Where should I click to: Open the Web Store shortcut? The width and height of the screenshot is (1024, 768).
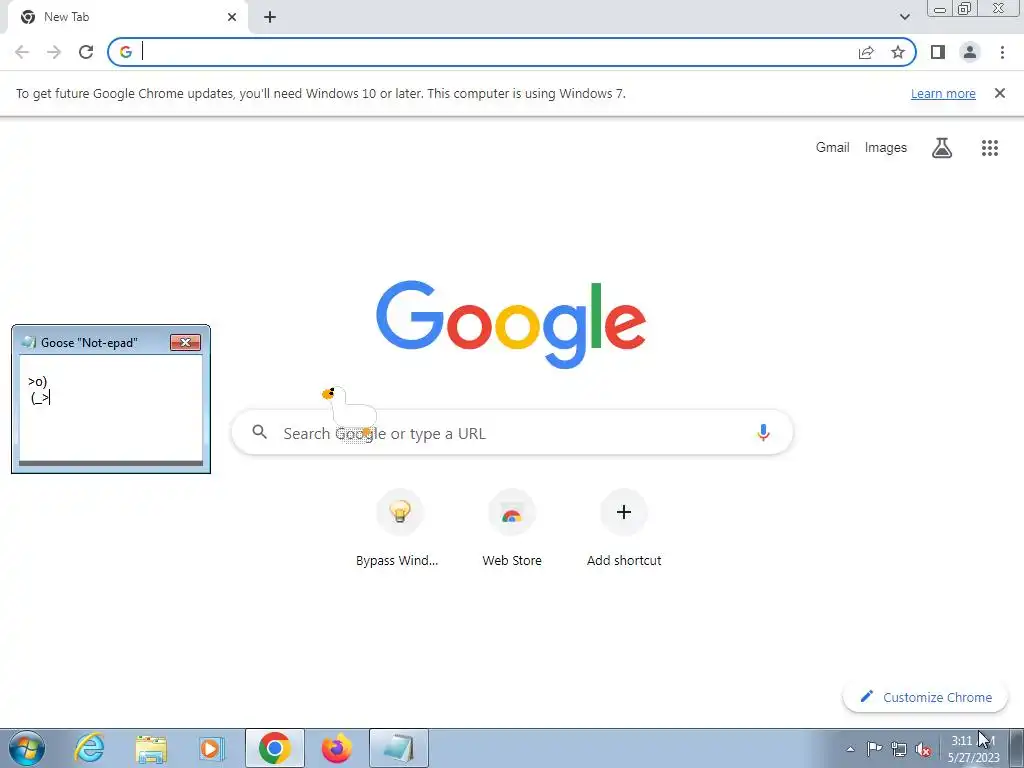coord(511,530)
